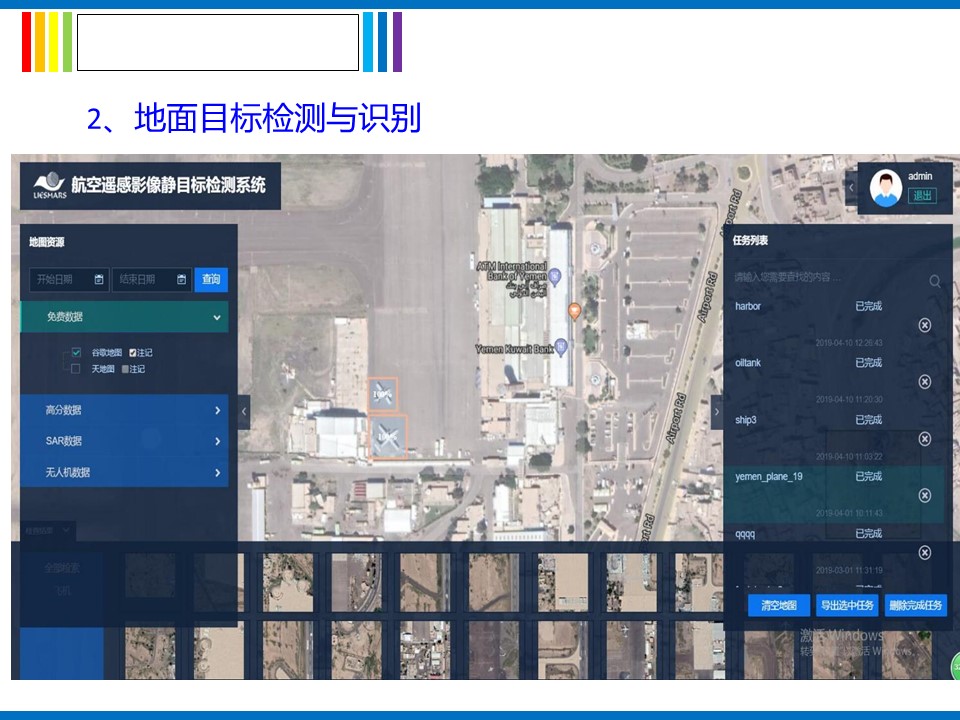960x720 pixels.
Task: Remove the oiltank task using its X icon
Action: pos(924,381)
